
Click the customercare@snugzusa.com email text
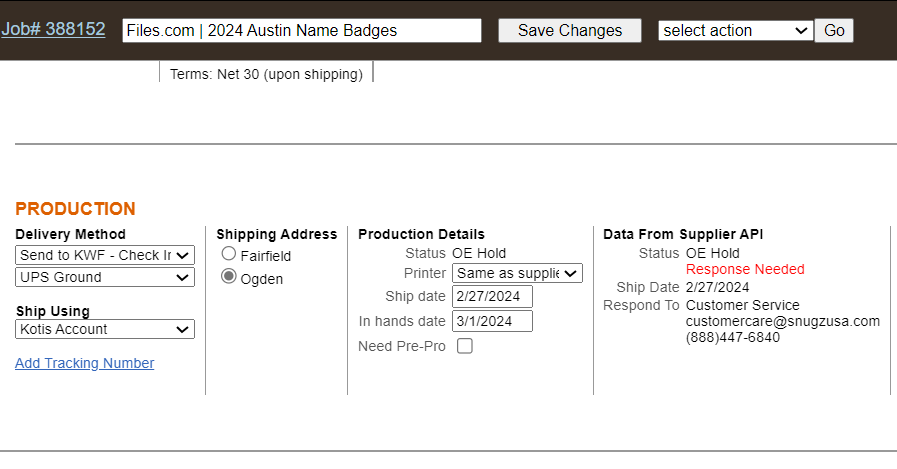(782, 321)
